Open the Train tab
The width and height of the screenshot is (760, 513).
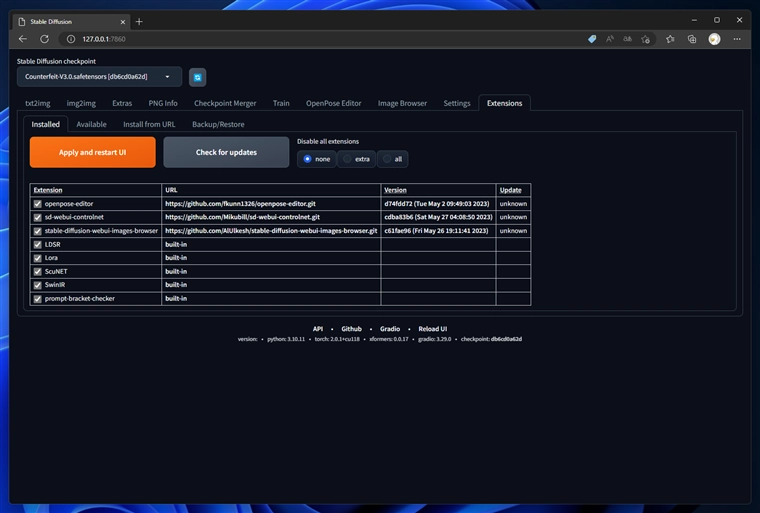point(281,103)
